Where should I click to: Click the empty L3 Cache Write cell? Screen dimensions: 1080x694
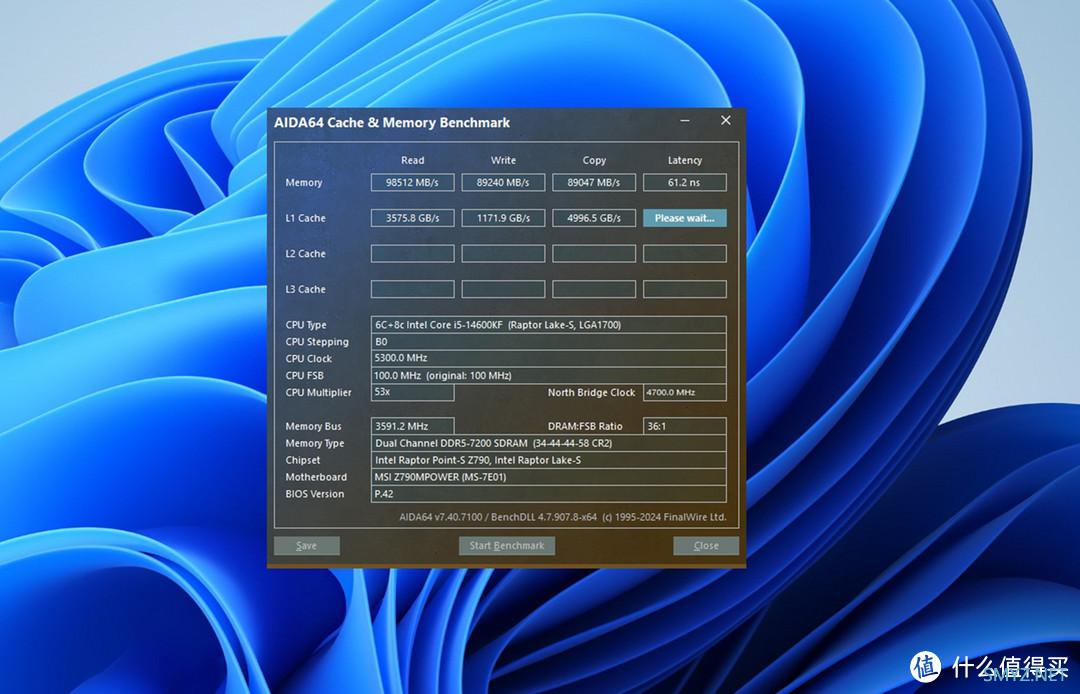503,289
